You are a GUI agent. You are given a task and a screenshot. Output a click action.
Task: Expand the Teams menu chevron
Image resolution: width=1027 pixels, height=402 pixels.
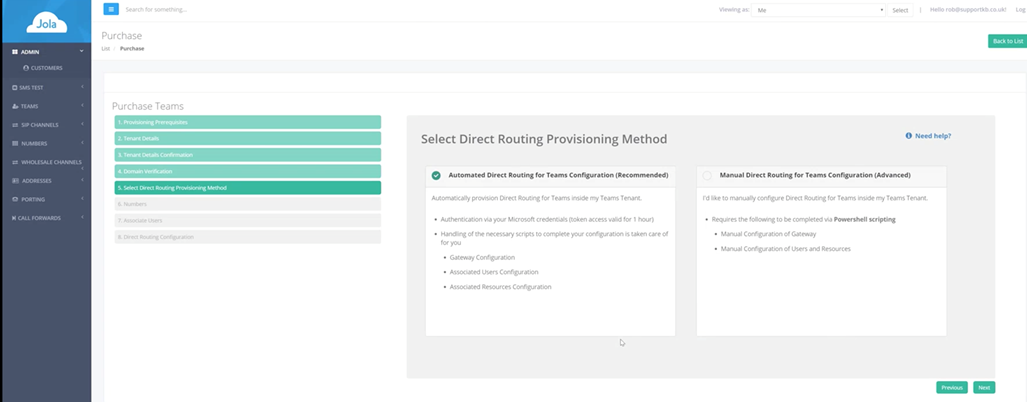(x=83, y=105)
